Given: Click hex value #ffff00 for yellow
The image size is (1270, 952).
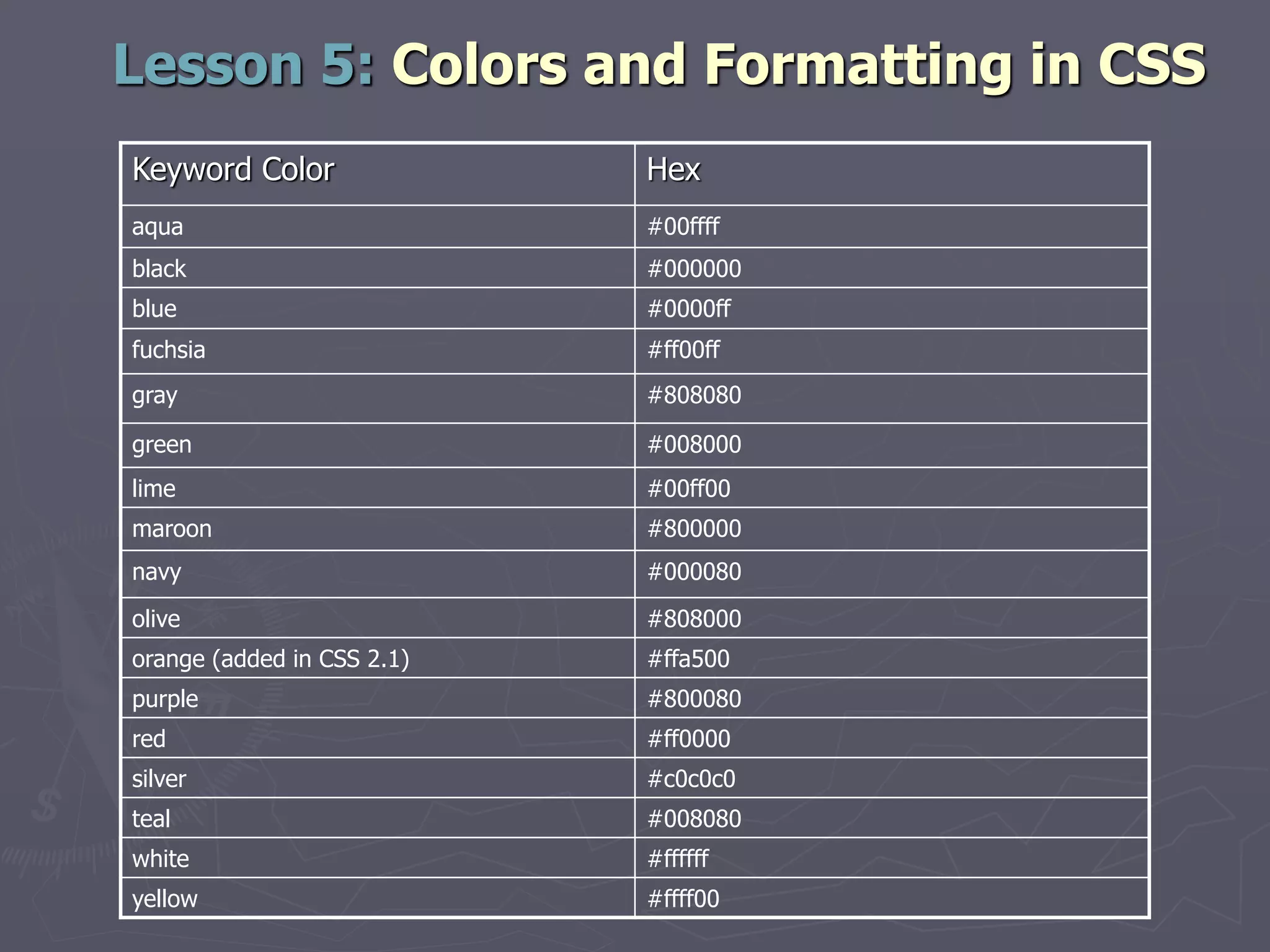Looking at the screenshot, I should (x=683, y=899).
